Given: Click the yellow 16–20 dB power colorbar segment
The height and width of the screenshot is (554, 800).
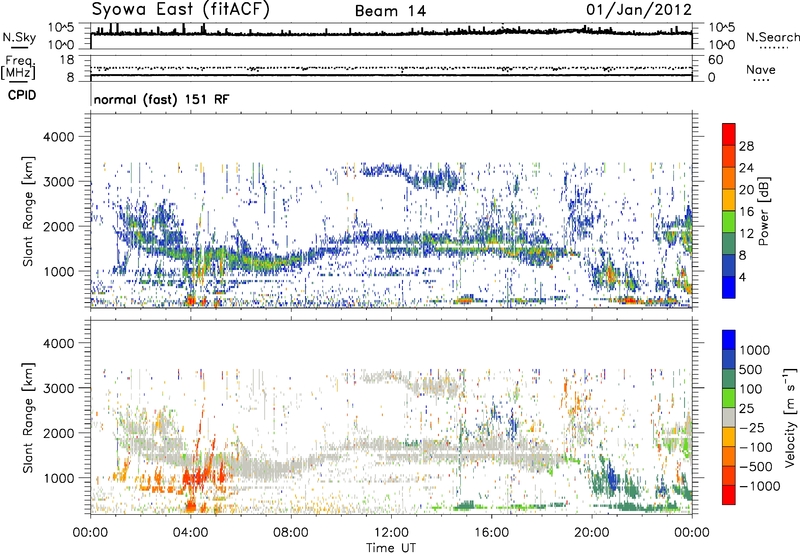Looking at the screenshot, I should [729, 200].
